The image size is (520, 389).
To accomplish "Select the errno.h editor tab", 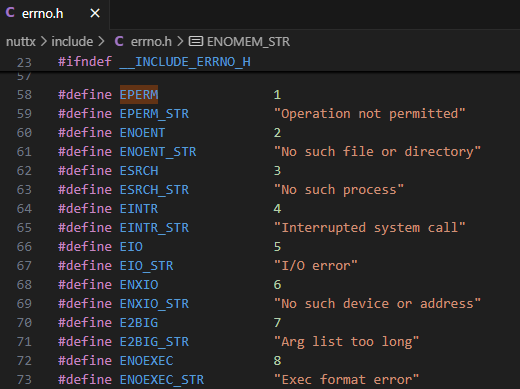I will point(54,14).
